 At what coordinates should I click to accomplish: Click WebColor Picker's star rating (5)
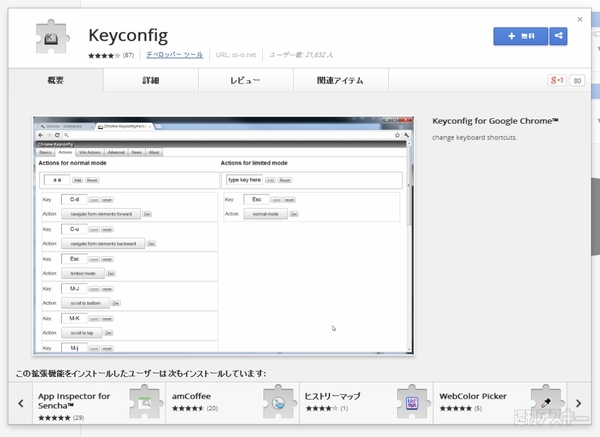[455, 408]
